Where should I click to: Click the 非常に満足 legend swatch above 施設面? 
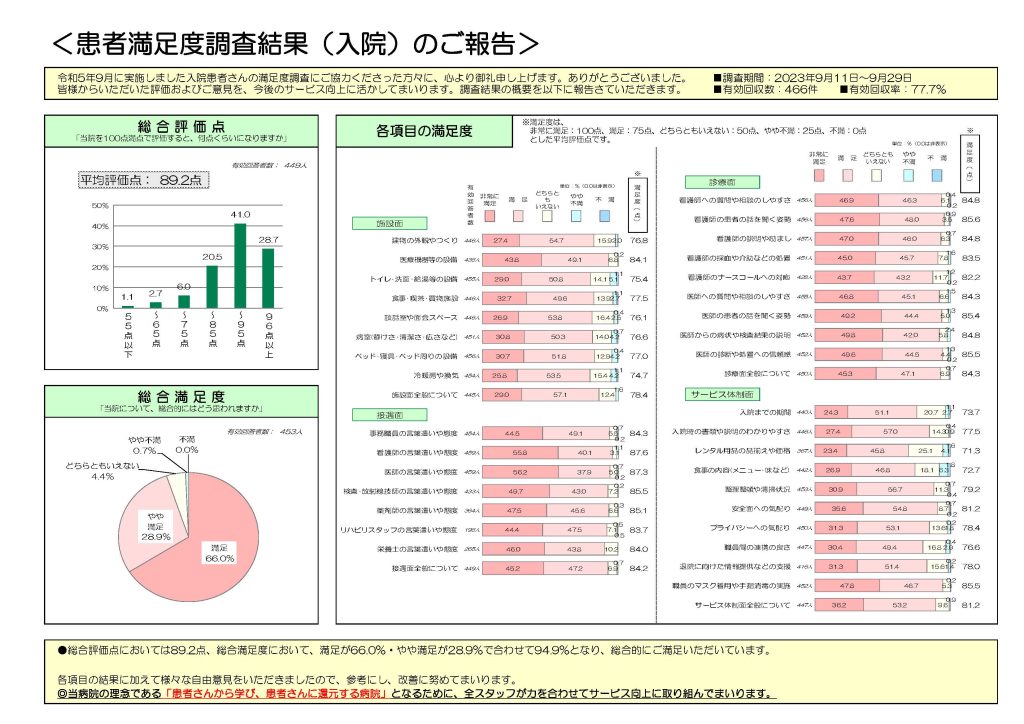(489, 215)
